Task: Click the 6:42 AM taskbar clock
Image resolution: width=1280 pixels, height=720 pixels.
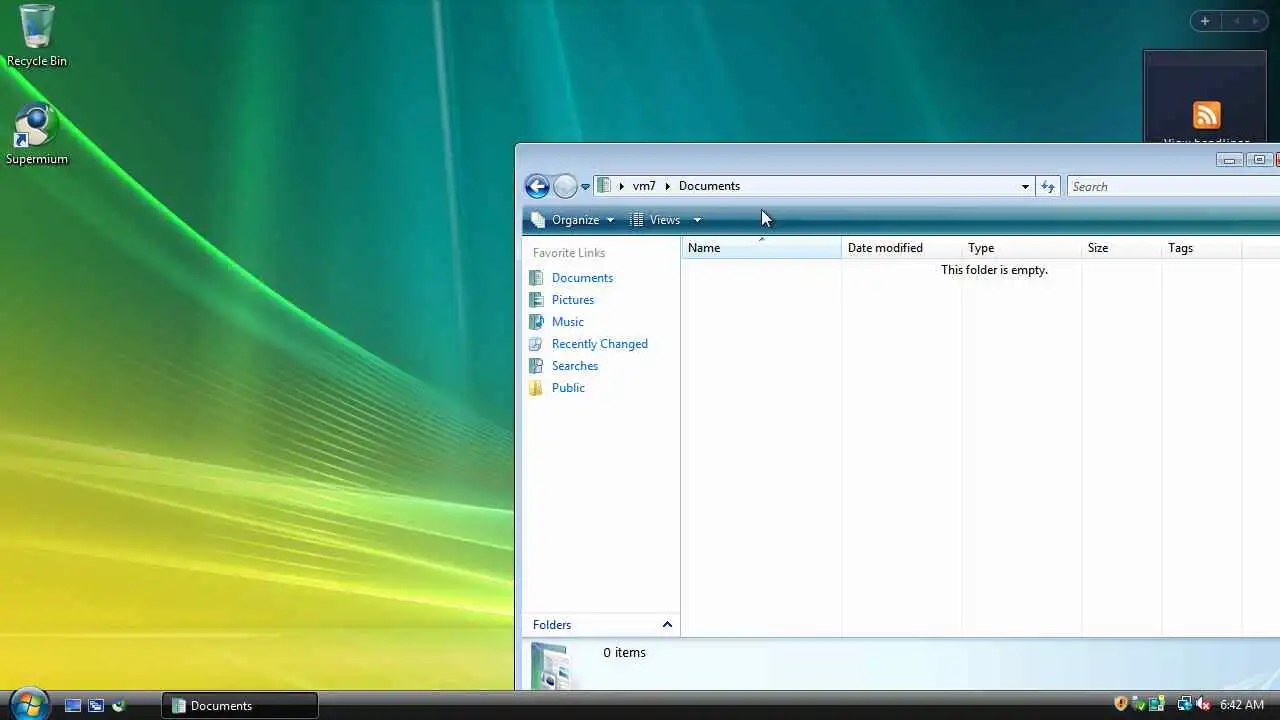Action: pyautogui.click(x=1242, y=705)
